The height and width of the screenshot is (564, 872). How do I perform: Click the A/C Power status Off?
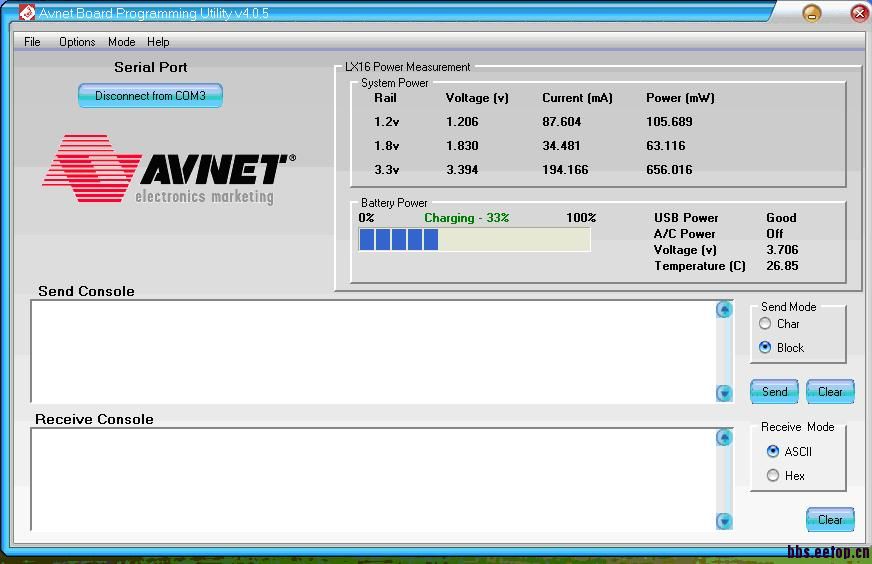click(x=774, y=234)
